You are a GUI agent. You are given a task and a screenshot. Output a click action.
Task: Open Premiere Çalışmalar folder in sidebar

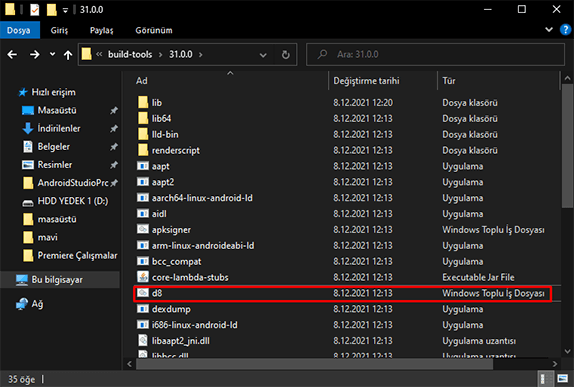pos(77,255)
